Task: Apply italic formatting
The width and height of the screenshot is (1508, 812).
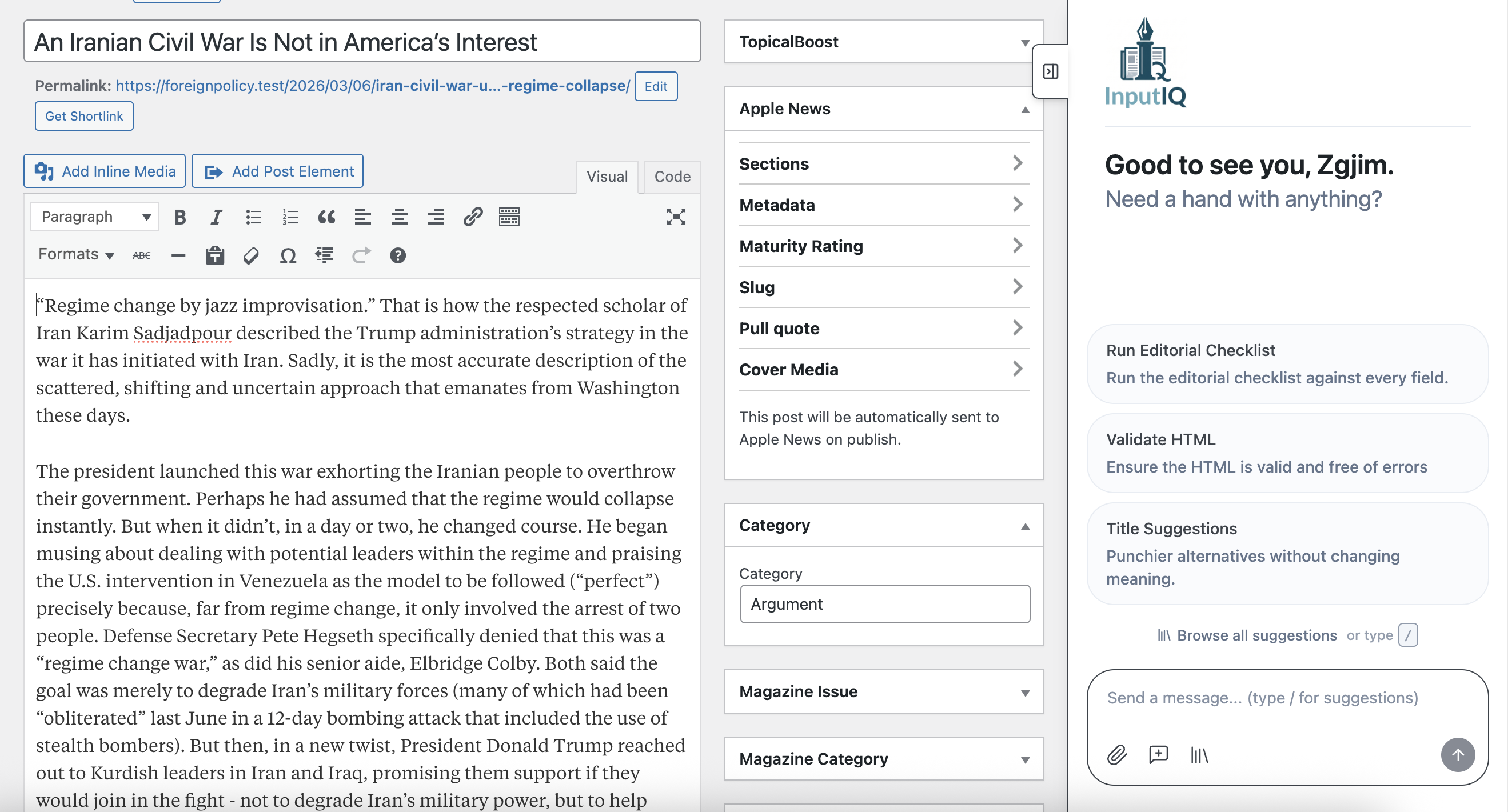Action: pos(216,217)
